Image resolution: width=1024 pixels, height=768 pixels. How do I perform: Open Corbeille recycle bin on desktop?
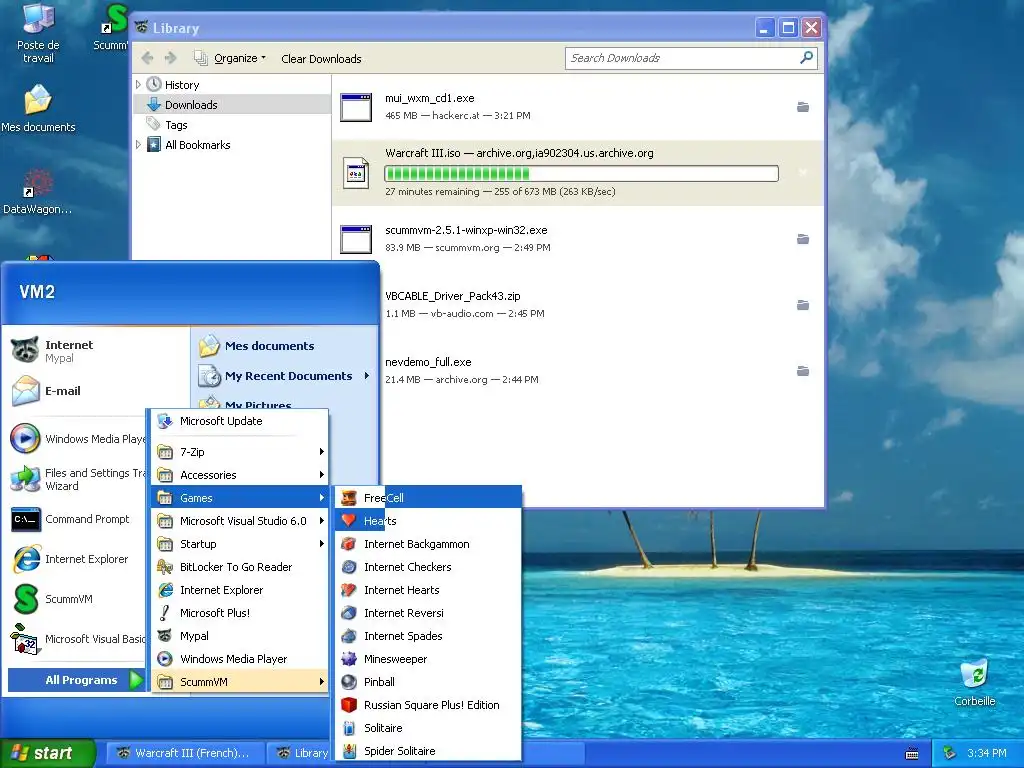pyautogui.click(x=974, y=682)
